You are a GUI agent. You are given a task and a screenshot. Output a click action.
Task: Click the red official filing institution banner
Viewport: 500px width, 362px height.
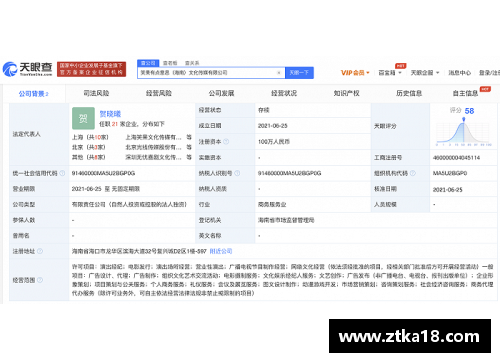(x=91, y=69)
